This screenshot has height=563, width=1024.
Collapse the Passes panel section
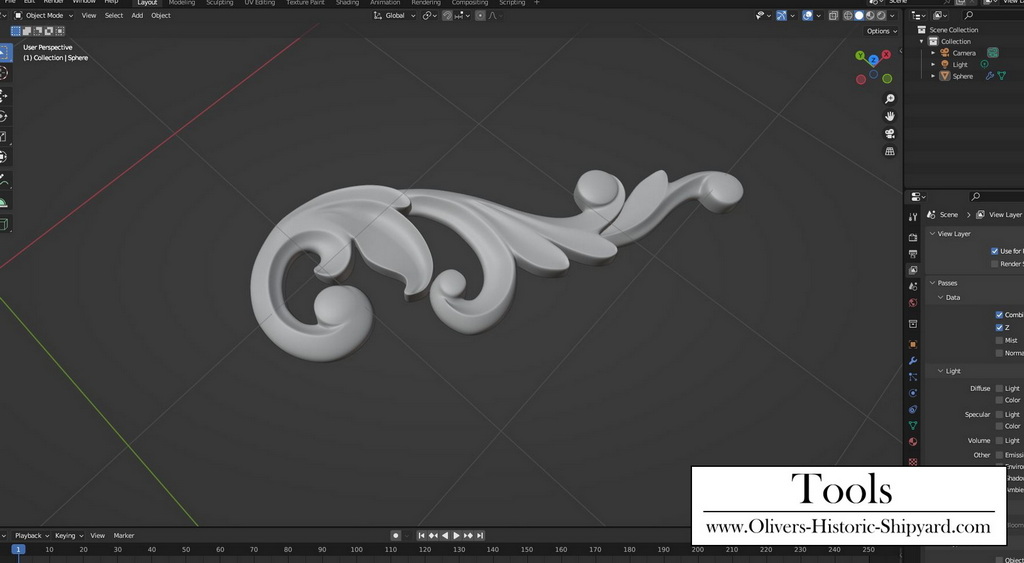(946, 283)
